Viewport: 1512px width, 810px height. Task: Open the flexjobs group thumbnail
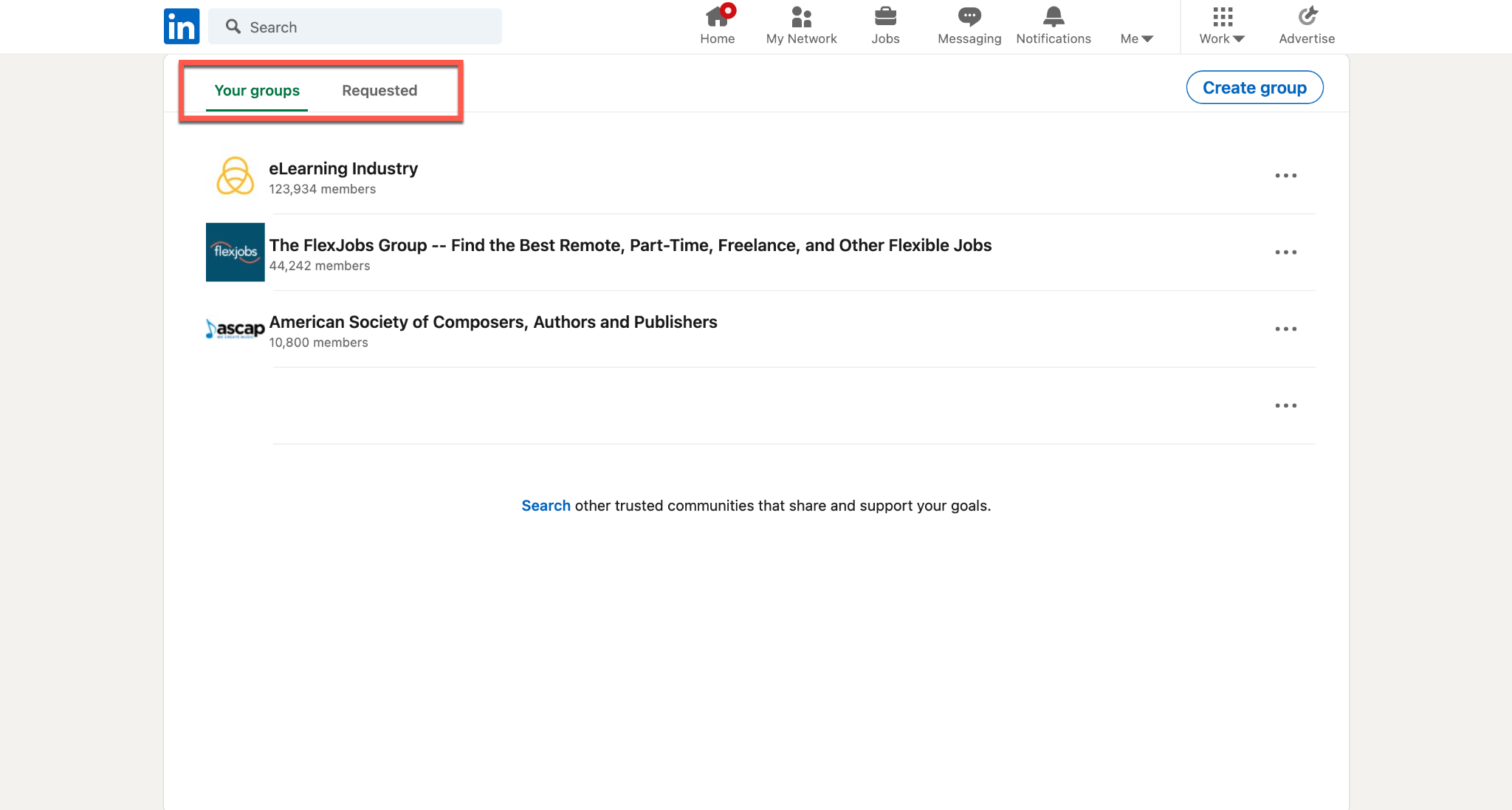[236, 253]
